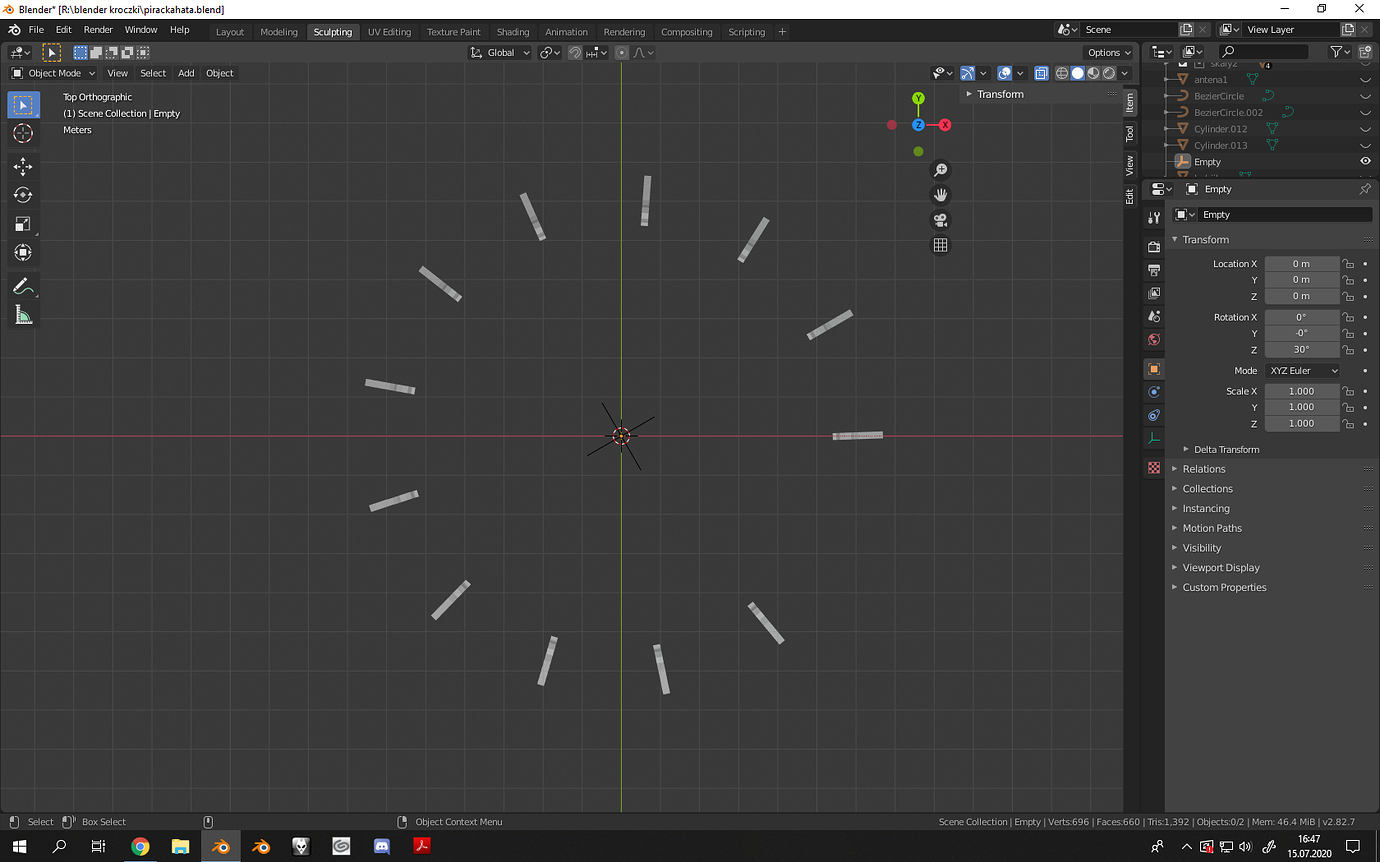Open the Options dropdown in viewport header

[x=1109, y=52]
